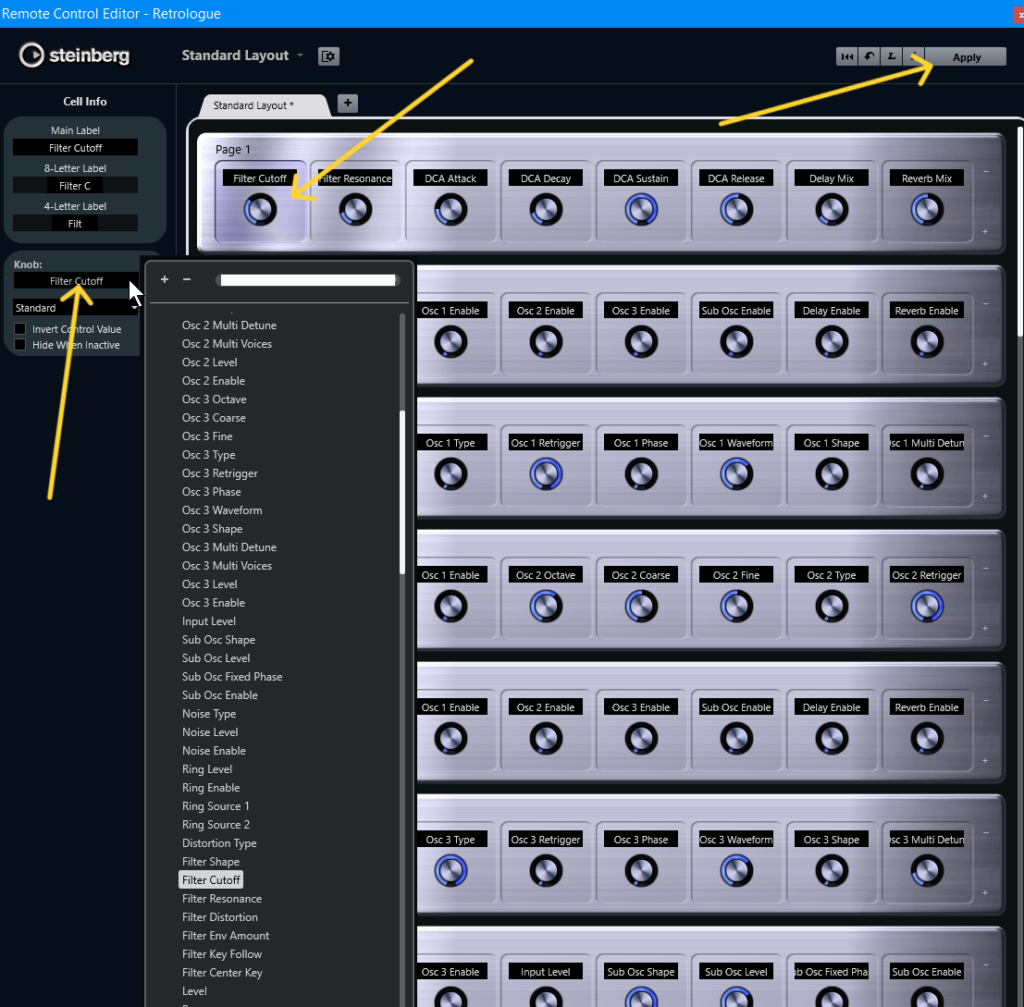
Task: Click the Osc 3 Waveform knob in grid
Action: 737,871
